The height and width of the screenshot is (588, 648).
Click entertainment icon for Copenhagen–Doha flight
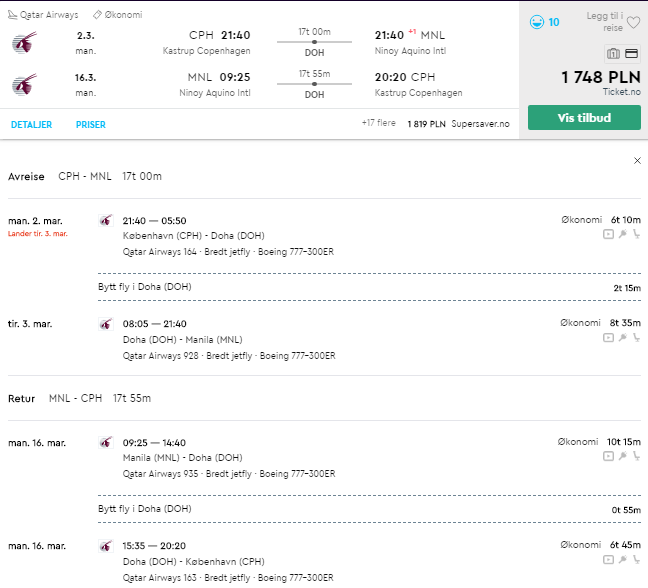coord(608,234)
